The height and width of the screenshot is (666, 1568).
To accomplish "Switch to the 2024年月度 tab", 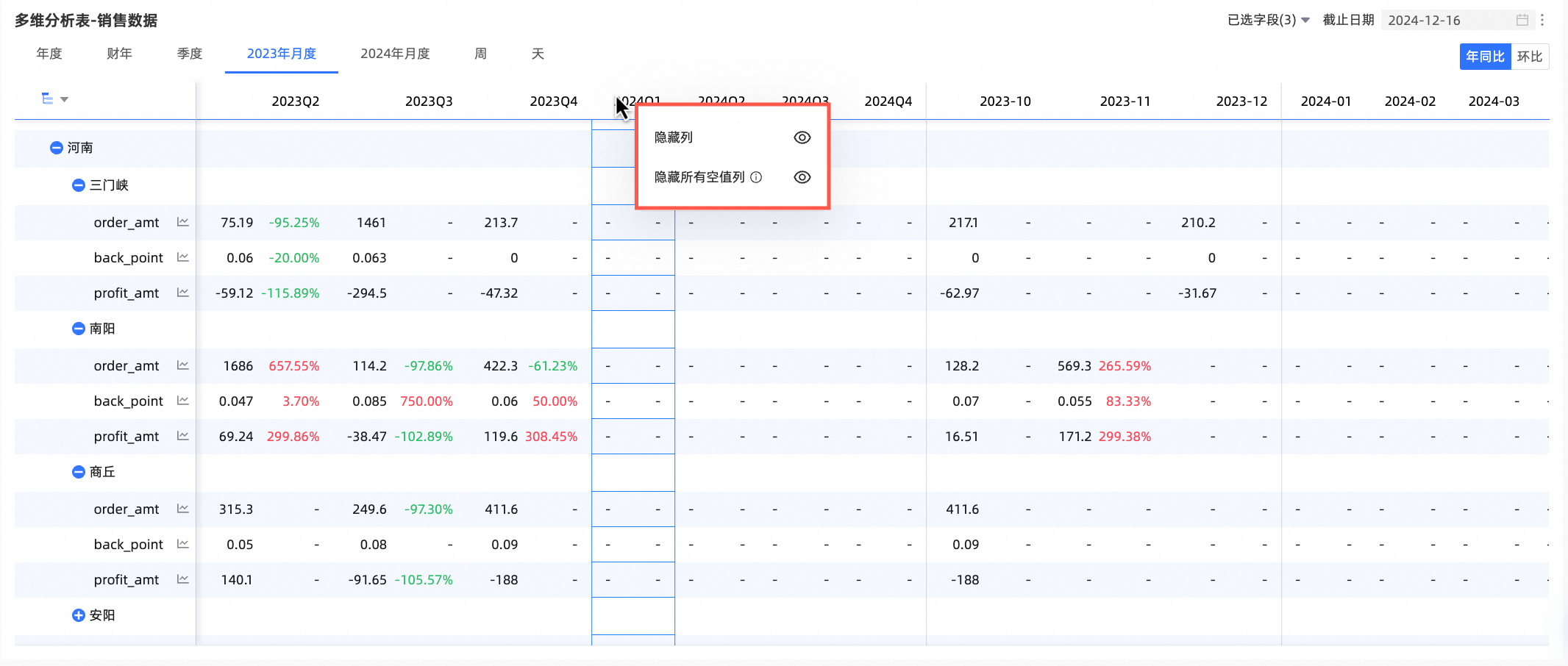I will (x=395, y=54).
